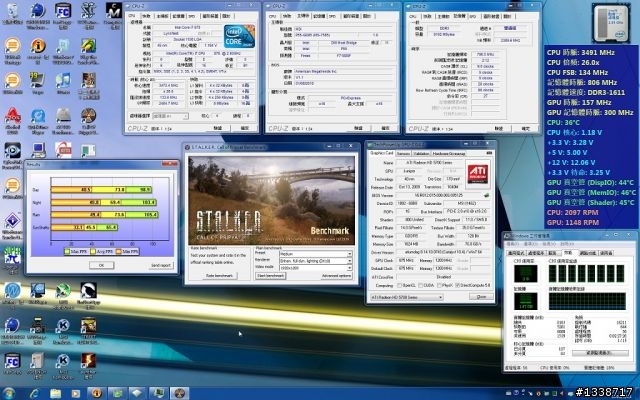The height and width of the screenshot is (400, 640).
Task: Click the orange Min FPS legend swatch
Action: (x=119, y=252)
